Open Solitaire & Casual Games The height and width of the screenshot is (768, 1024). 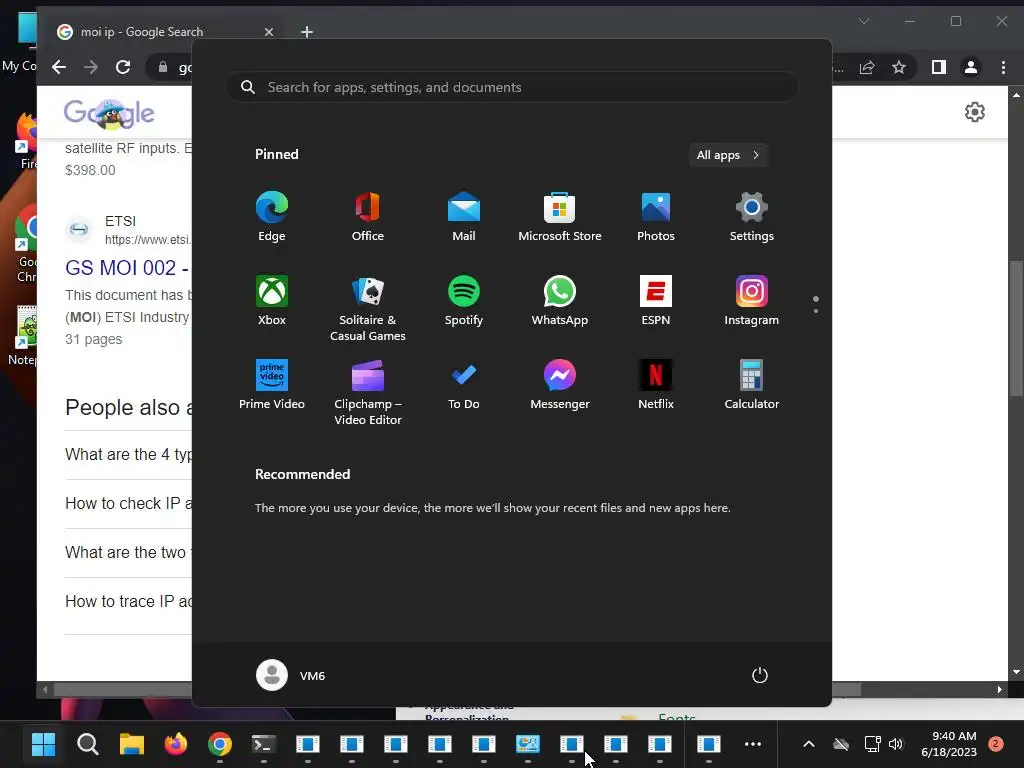pos(368,309)
